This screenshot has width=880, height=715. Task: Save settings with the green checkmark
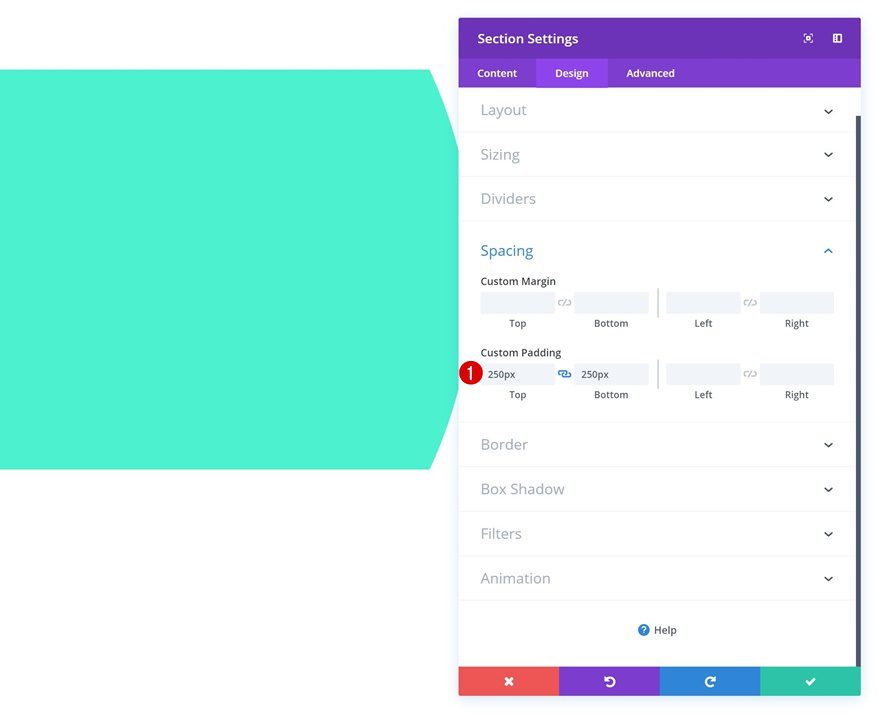pos(810,681)
